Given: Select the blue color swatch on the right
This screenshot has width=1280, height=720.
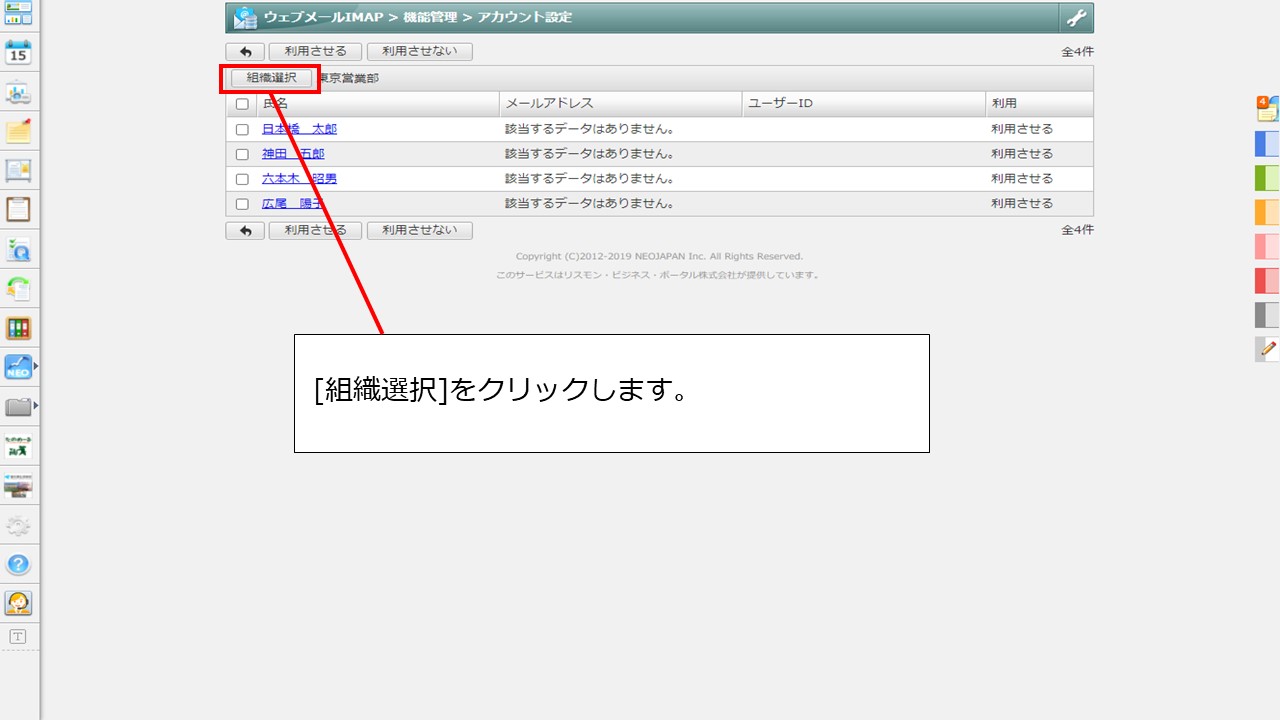Looking at the screenshot, I should click(x=1266, y=144).
